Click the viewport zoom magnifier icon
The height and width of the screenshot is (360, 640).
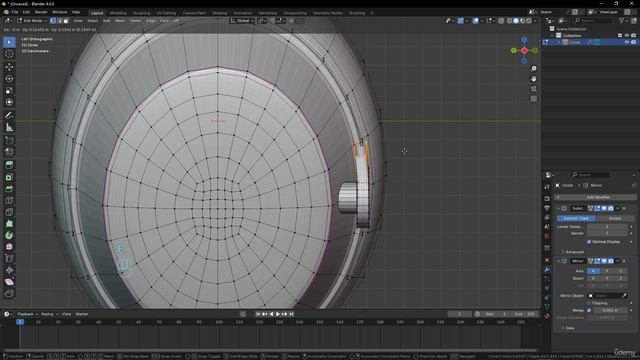tap(533, 69)
